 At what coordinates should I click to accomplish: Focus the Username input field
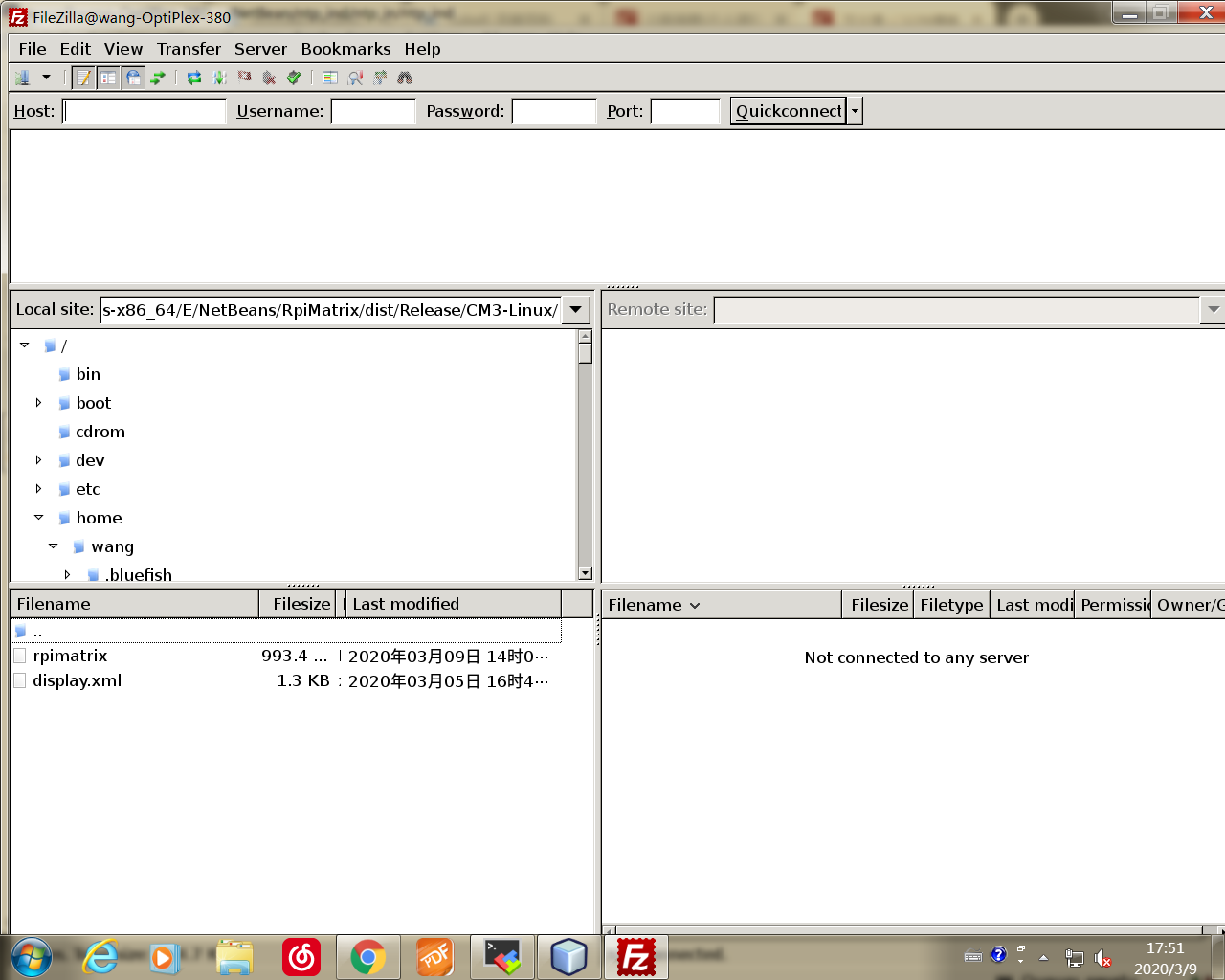[x=373, y=111]
